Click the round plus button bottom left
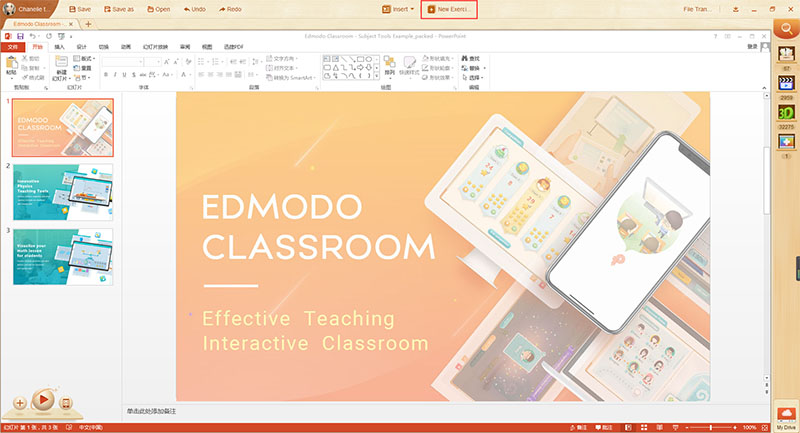The width and height of the screenshot is (800, 433). 19,403
